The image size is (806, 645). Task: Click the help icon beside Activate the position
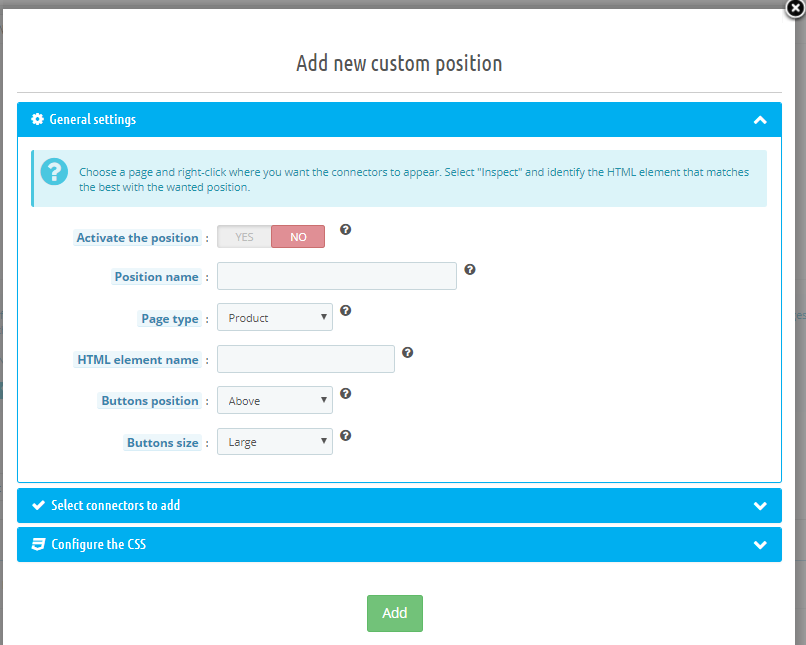[345, 229]
